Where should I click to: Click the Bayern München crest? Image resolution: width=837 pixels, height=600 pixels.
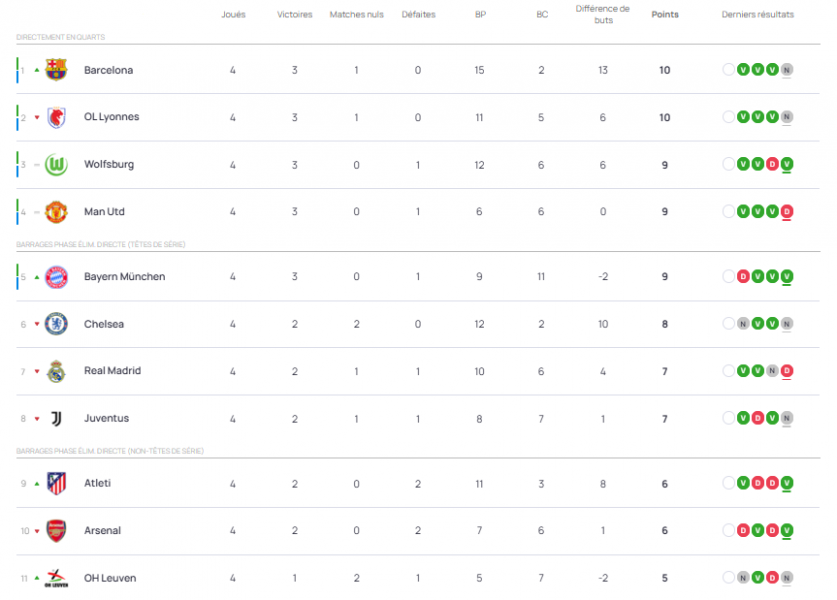(58, 277)
